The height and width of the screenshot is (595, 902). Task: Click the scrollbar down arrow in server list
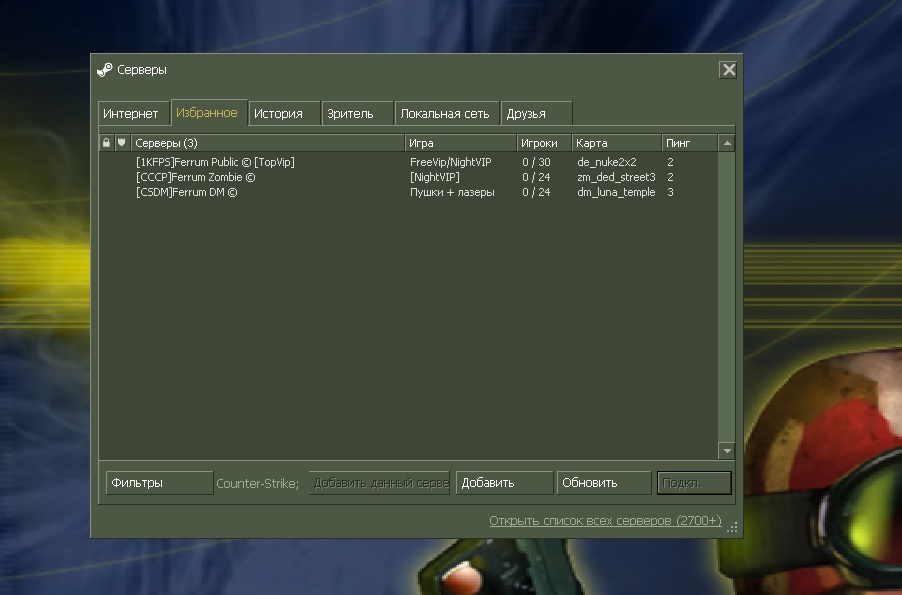pyautogui.click(x=727, y=451)
